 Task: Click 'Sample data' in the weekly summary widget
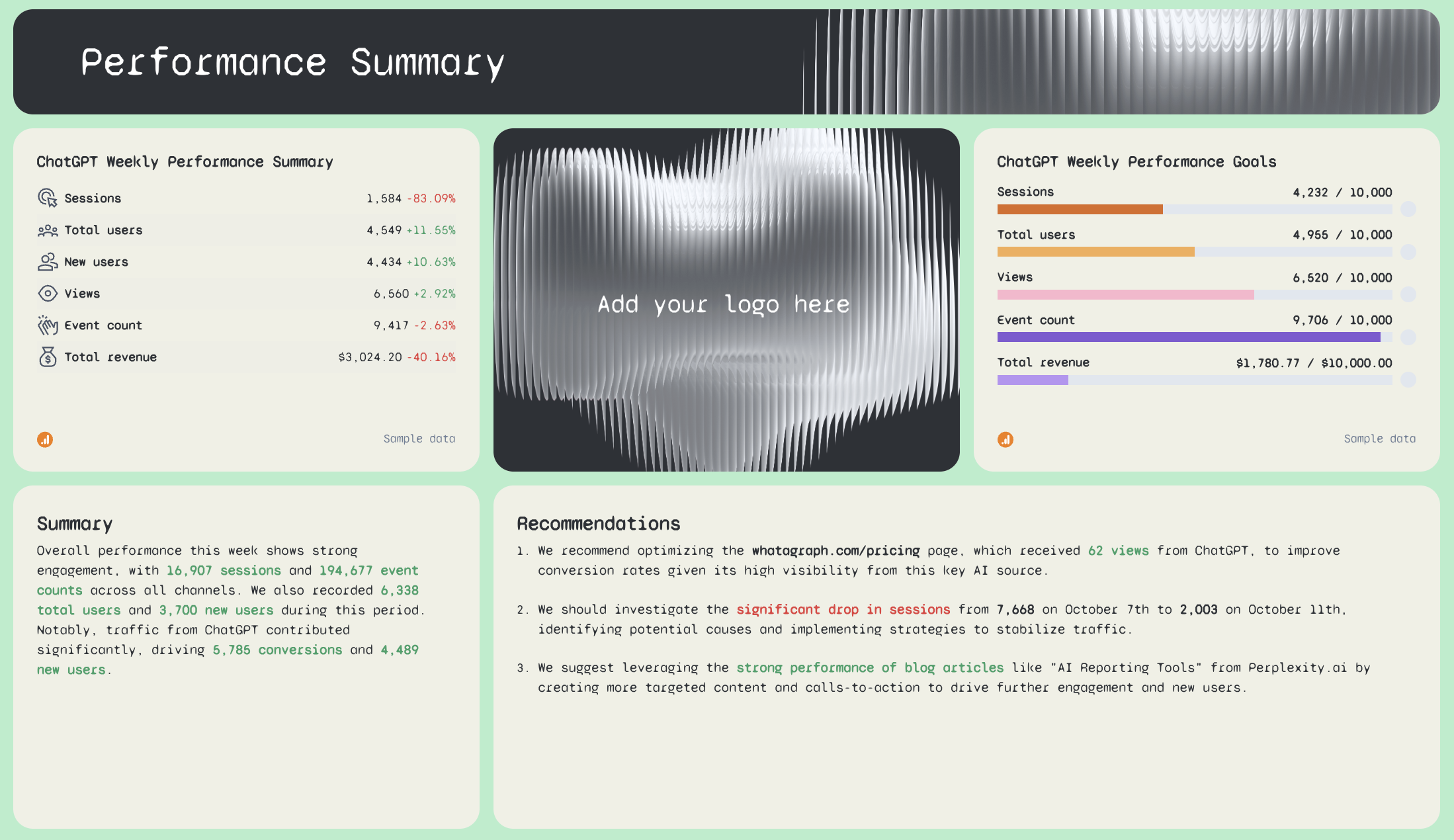click(x=419, y=439)
